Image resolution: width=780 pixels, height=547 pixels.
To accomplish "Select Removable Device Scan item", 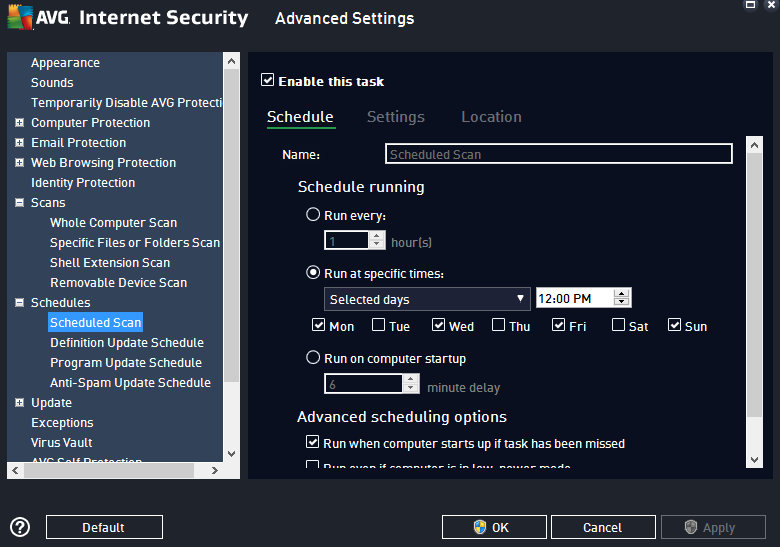I will coord(118,282).
